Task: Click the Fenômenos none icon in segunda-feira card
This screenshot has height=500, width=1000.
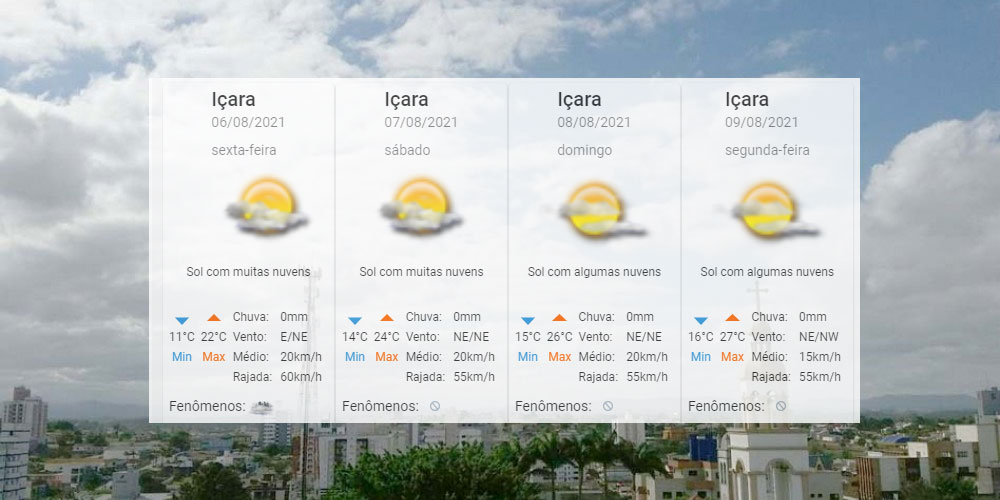Action: (x=780, y=406)
